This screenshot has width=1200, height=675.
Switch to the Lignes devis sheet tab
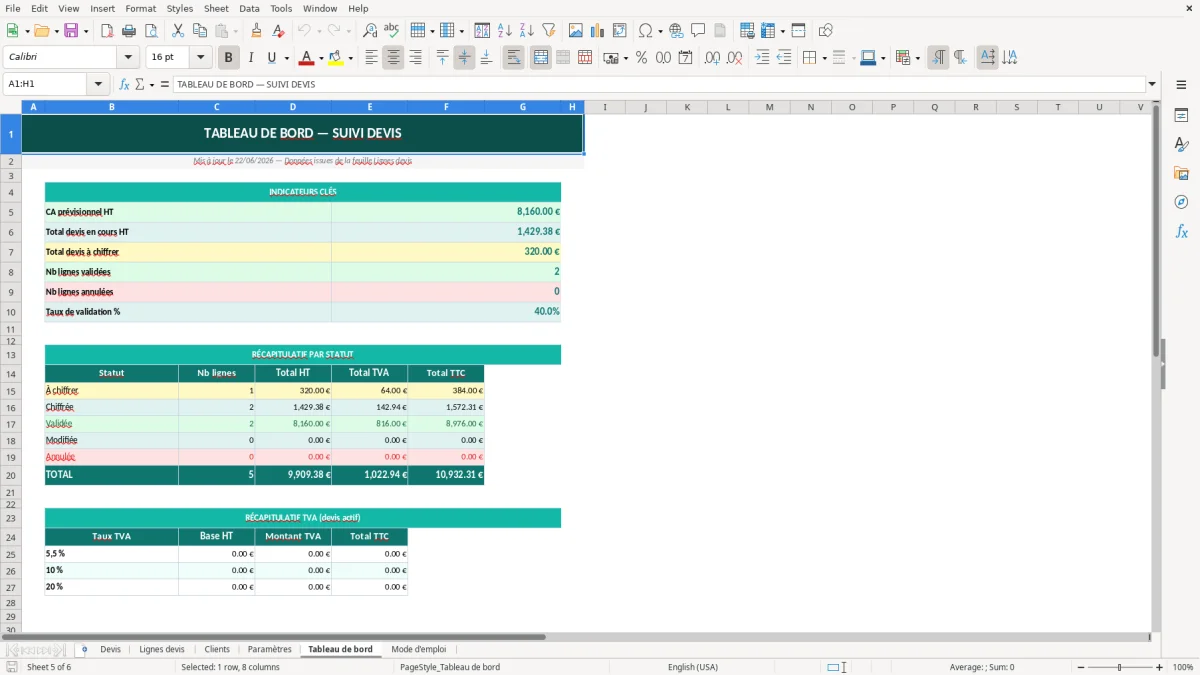point(162,649)
